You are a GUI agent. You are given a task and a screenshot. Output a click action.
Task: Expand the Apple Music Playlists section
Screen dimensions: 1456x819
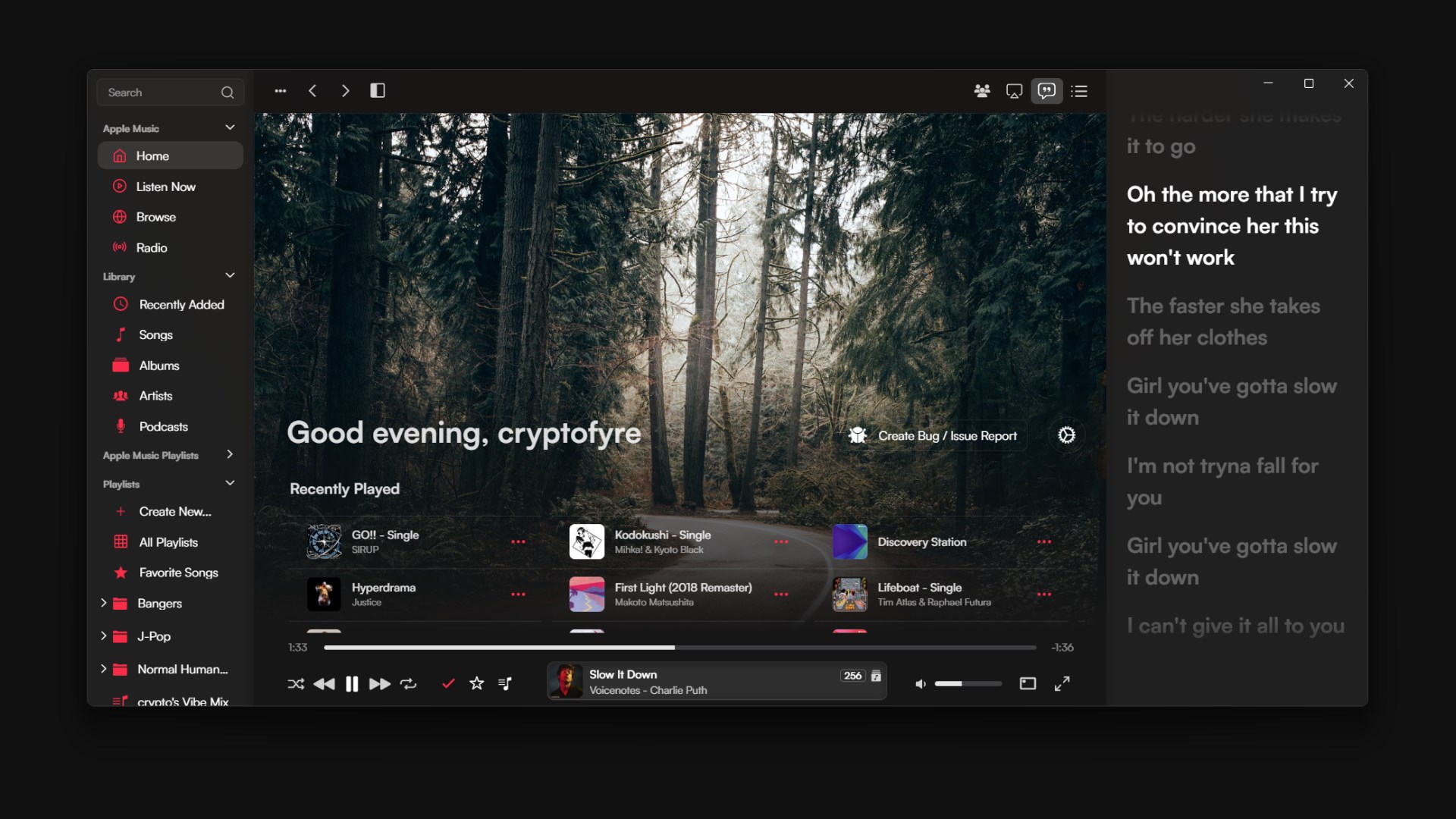tap(229, 454)
